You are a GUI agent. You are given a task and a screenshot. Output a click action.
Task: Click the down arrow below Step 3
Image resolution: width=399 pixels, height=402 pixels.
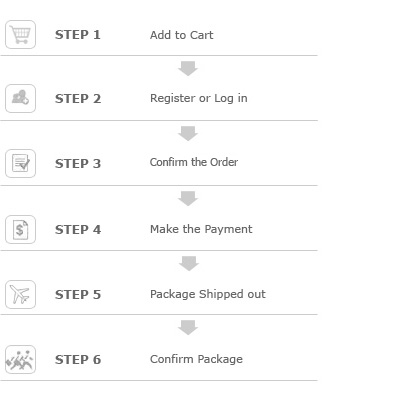[x=188, y=198]
